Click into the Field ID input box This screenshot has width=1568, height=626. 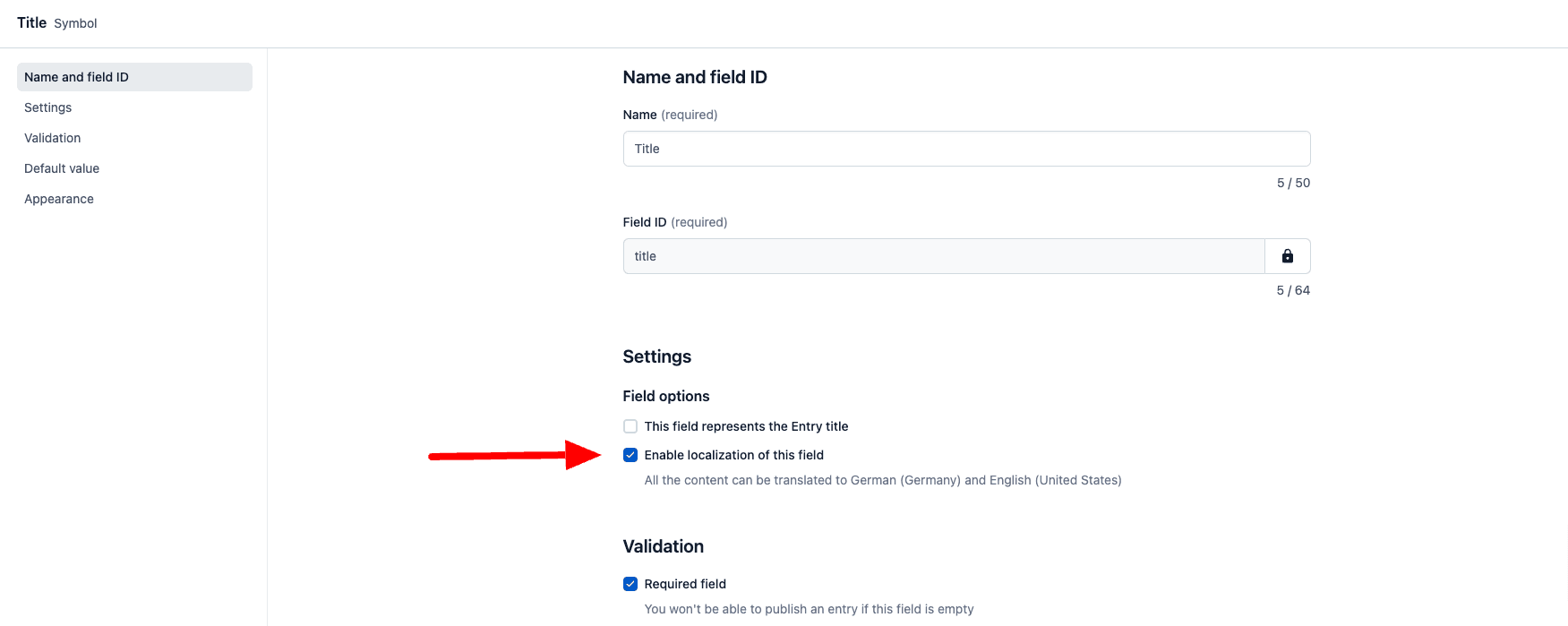point(944,256)
